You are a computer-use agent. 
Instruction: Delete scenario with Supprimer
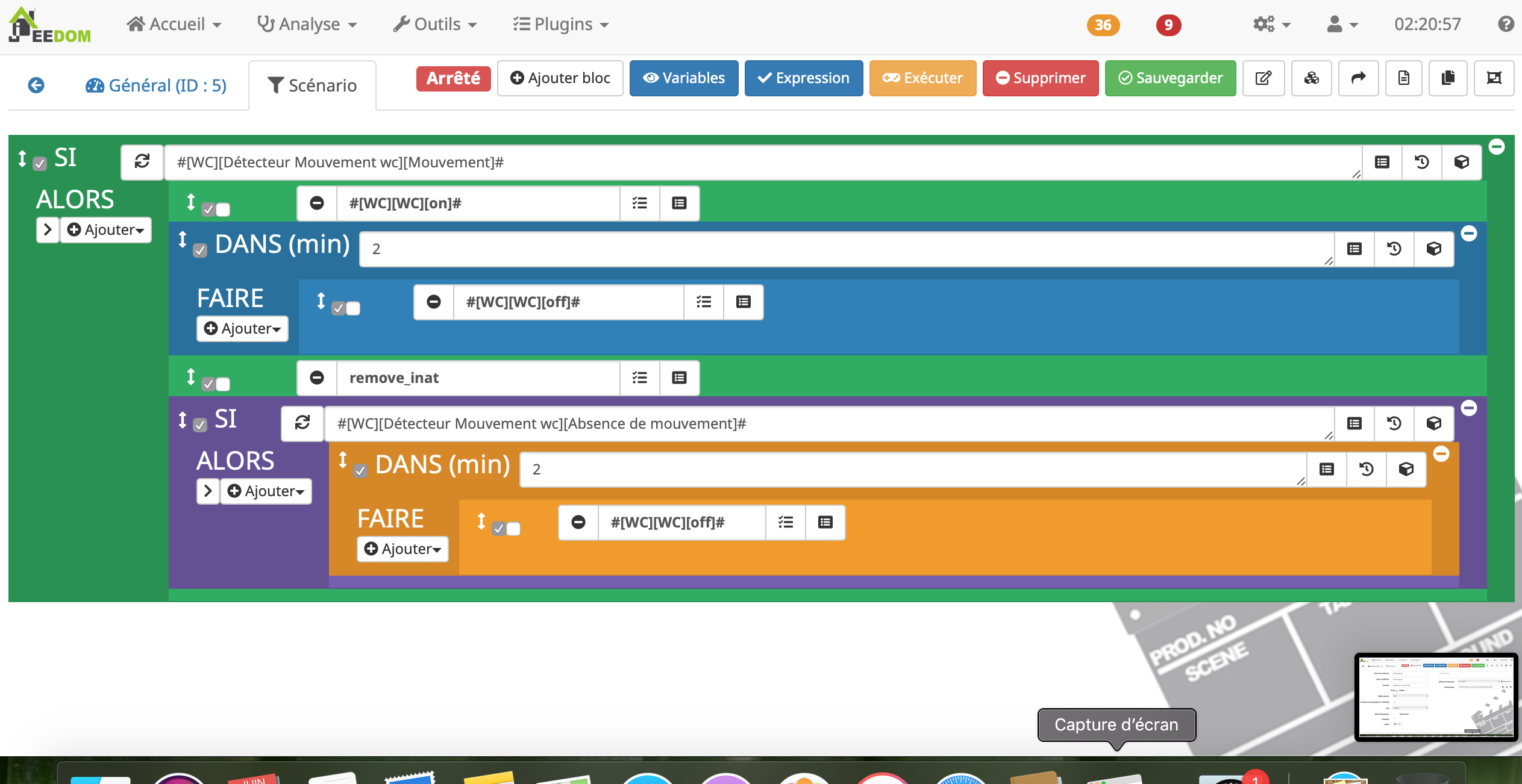1041,78
